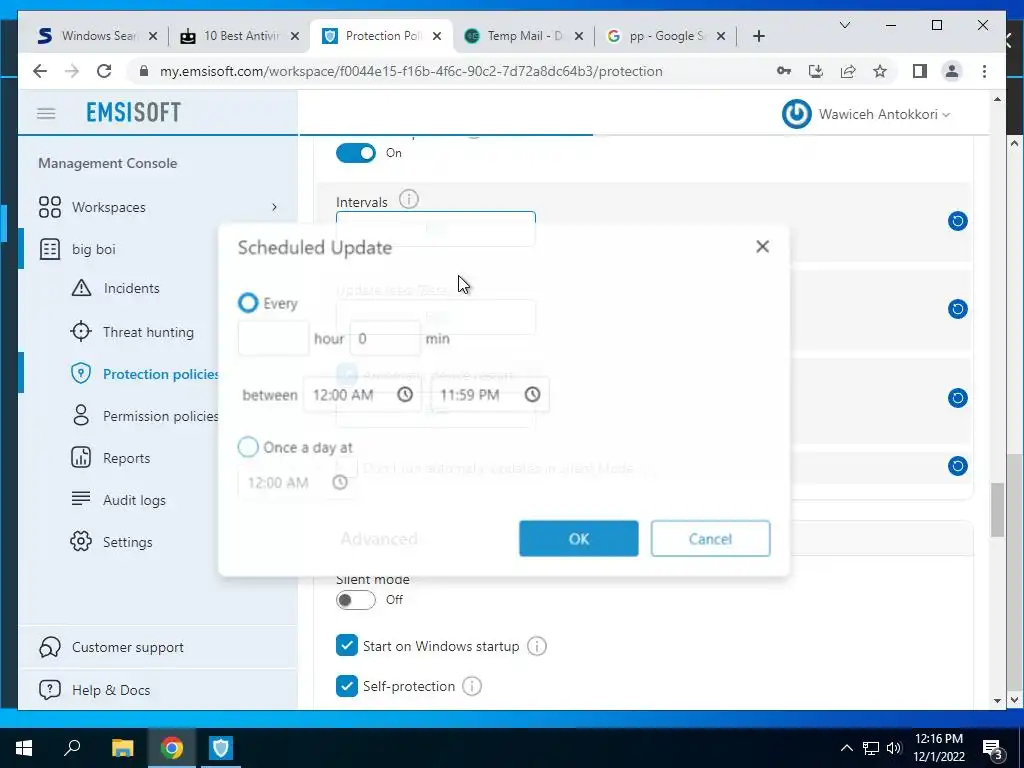1024x768 pixels.
Task: Select the Every radio option
Action: tap(248, 302)
